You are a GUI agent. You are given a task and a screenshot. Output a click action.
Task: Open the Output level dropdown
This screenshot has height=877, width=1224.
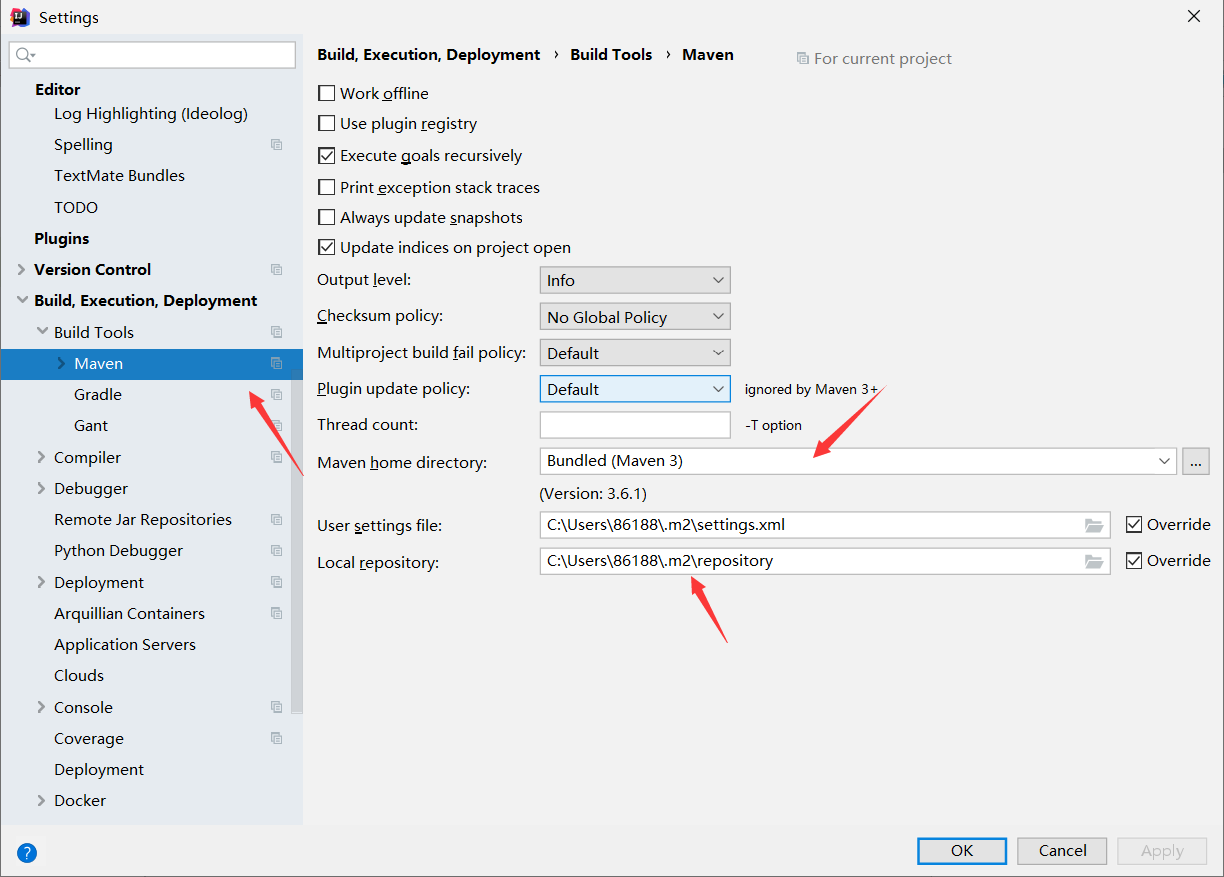coord(635,280)
